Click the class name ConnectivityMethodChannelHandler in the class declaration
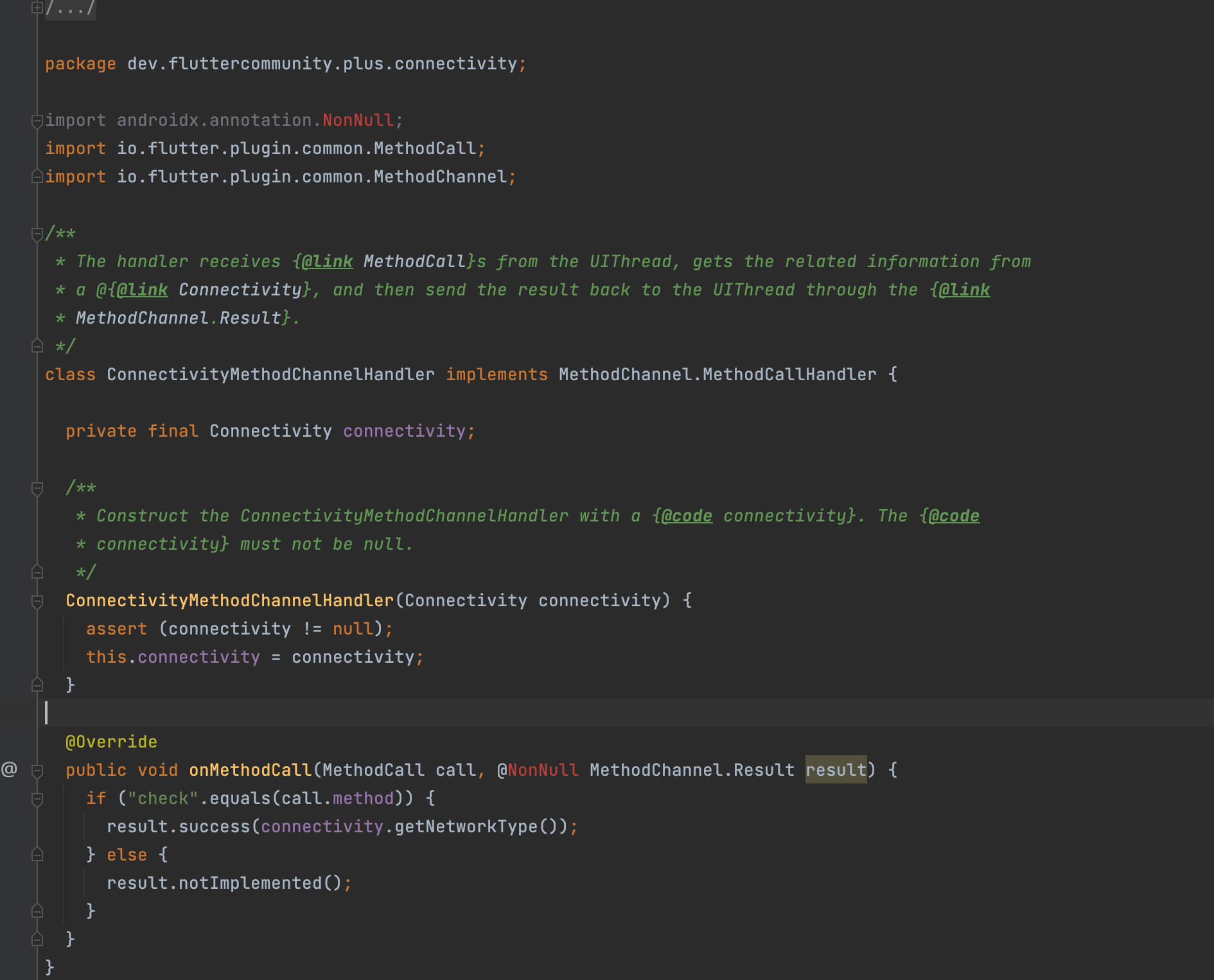This screenshot has width=1214, height=980. tap(270, 374)
